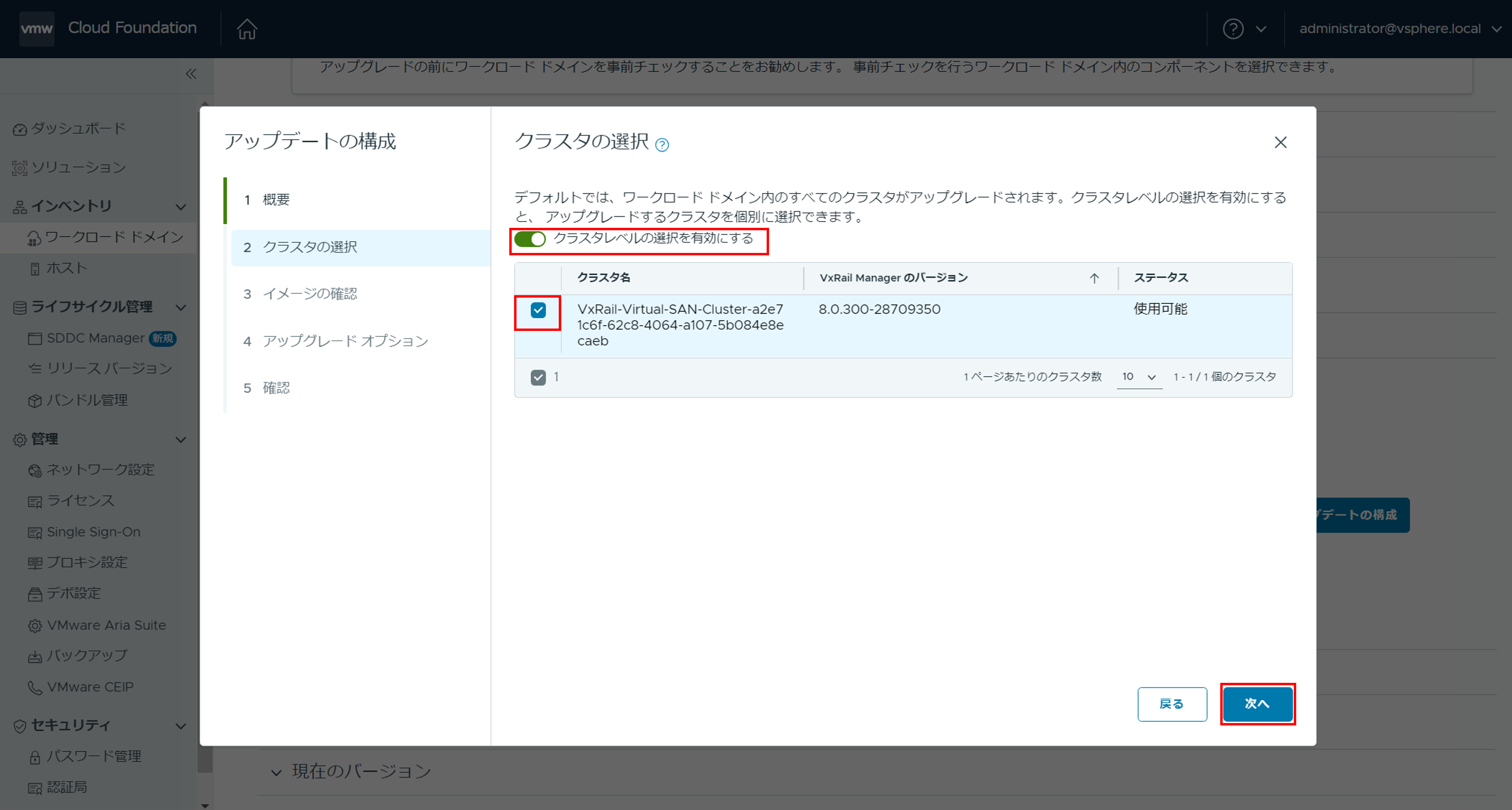Click the ステータス column header
1512x810 pixels.
(x=1160, y=278)
